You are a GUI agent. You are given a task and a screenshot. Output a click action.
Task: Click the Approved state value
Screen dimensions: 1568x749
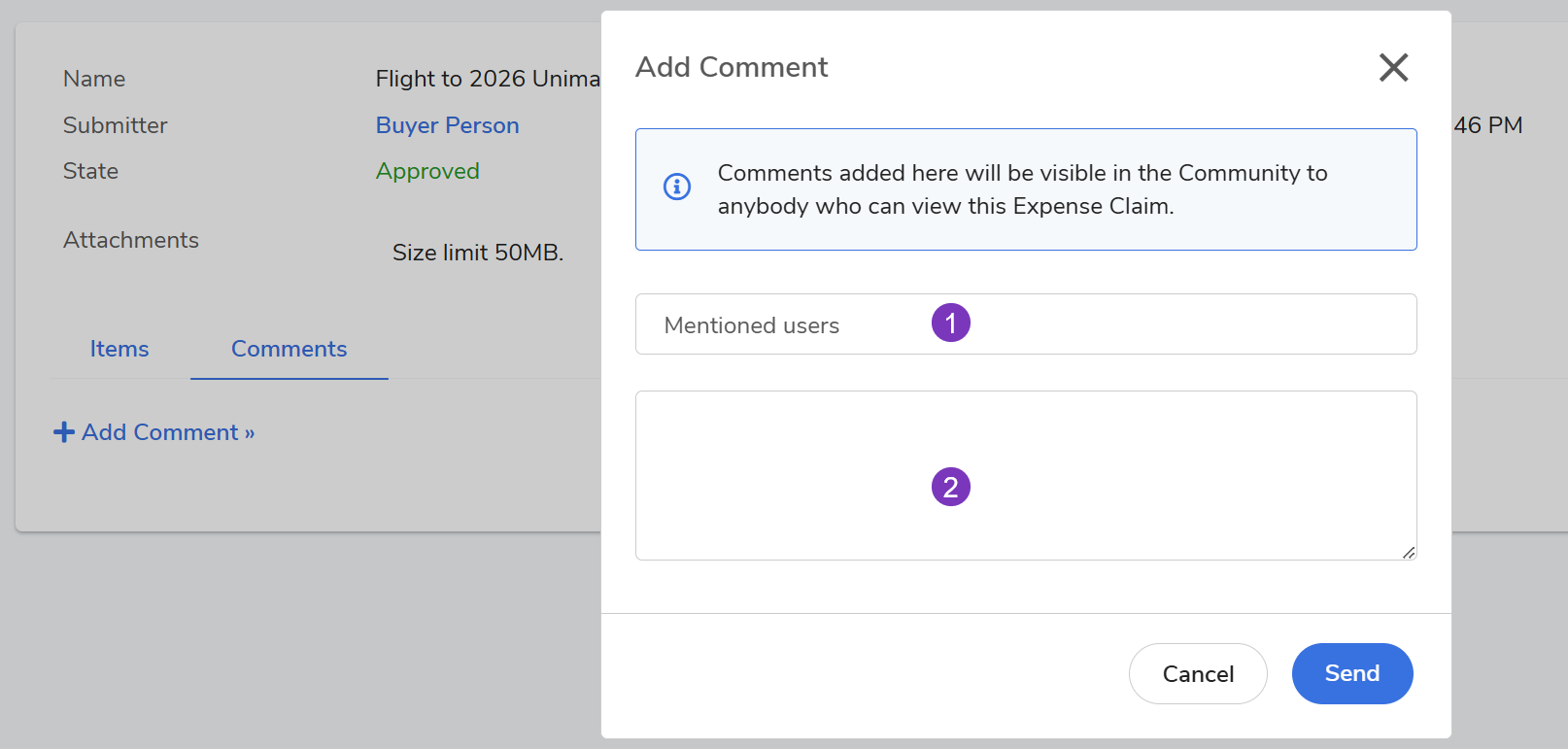[x=427, y=171]
